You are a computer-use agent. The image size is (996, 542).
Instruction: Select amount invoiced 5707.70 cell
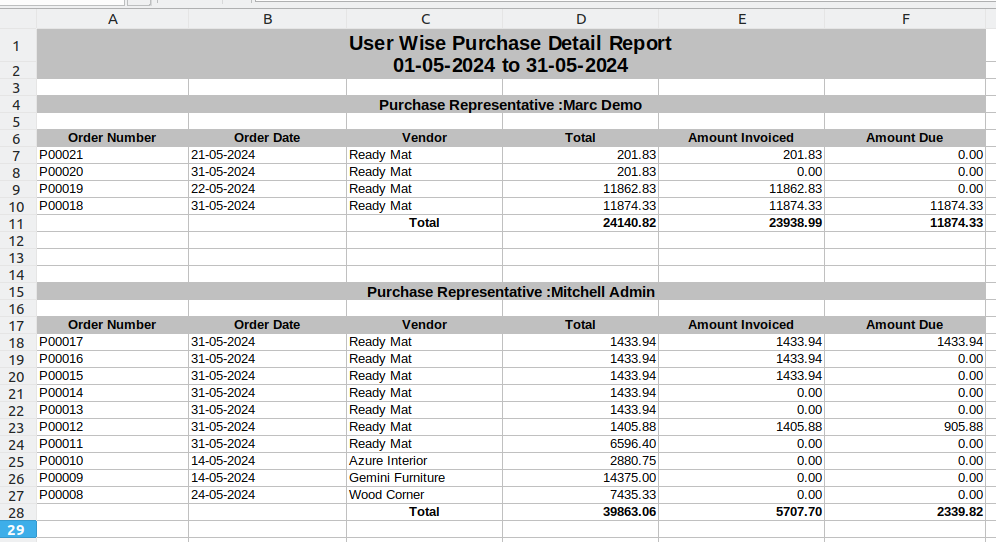(740, 512)
